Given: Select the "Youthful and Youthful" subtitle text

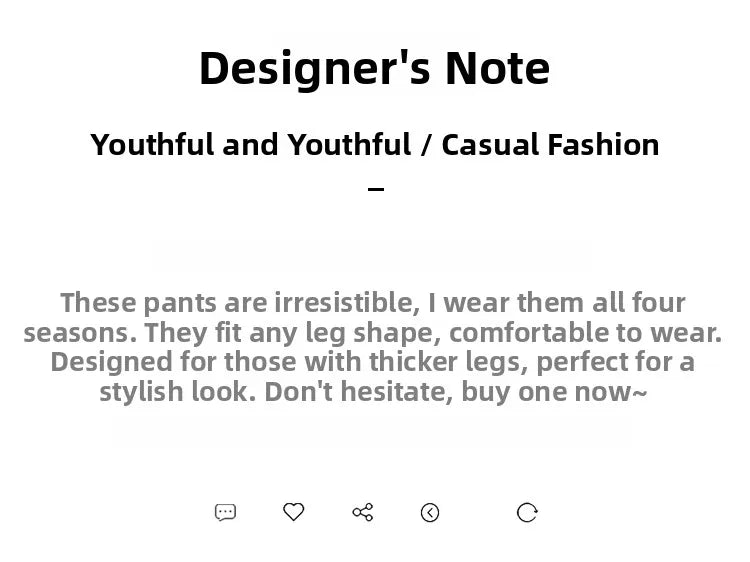Looking at the screenshot, I should tap(251, 144).
